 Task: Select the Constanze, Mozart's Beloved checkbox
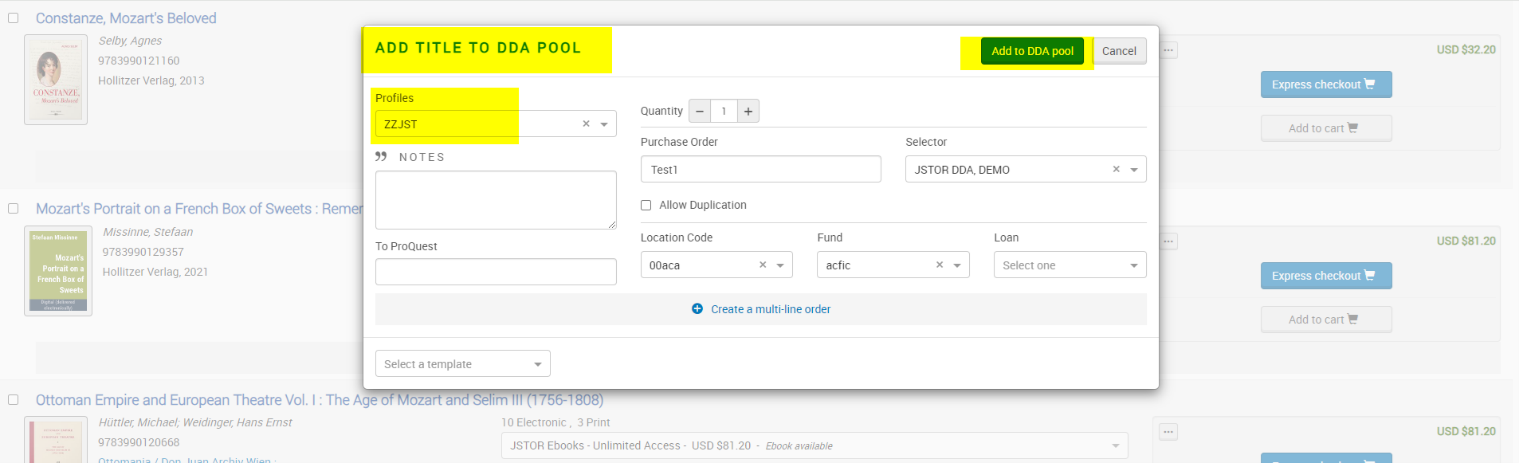[x=13, y=17]
